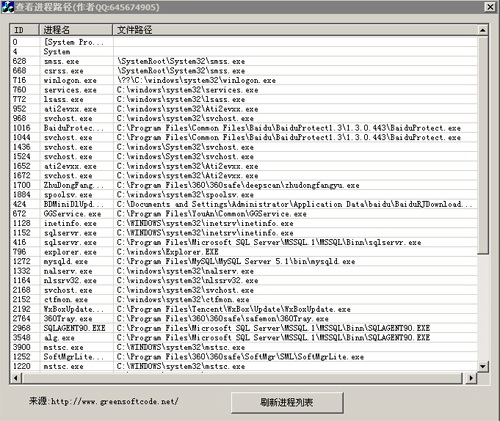This screenshot has width=500, height=421.
Task: Click the lsass.exe file path cell
Action: click(181, 99)
